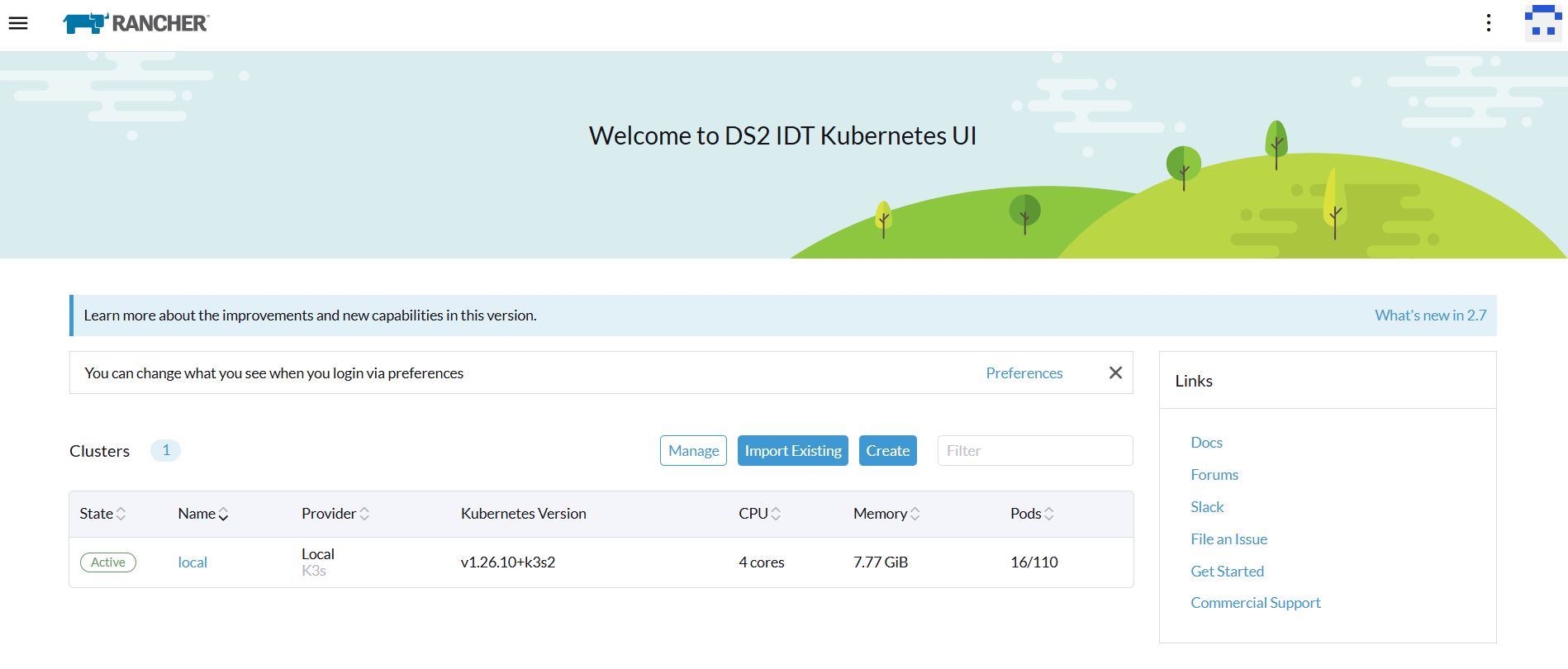The image size is (1568, 669).
Task: Open the vertical three-dot options menu
Action: tap(1488, 23)
